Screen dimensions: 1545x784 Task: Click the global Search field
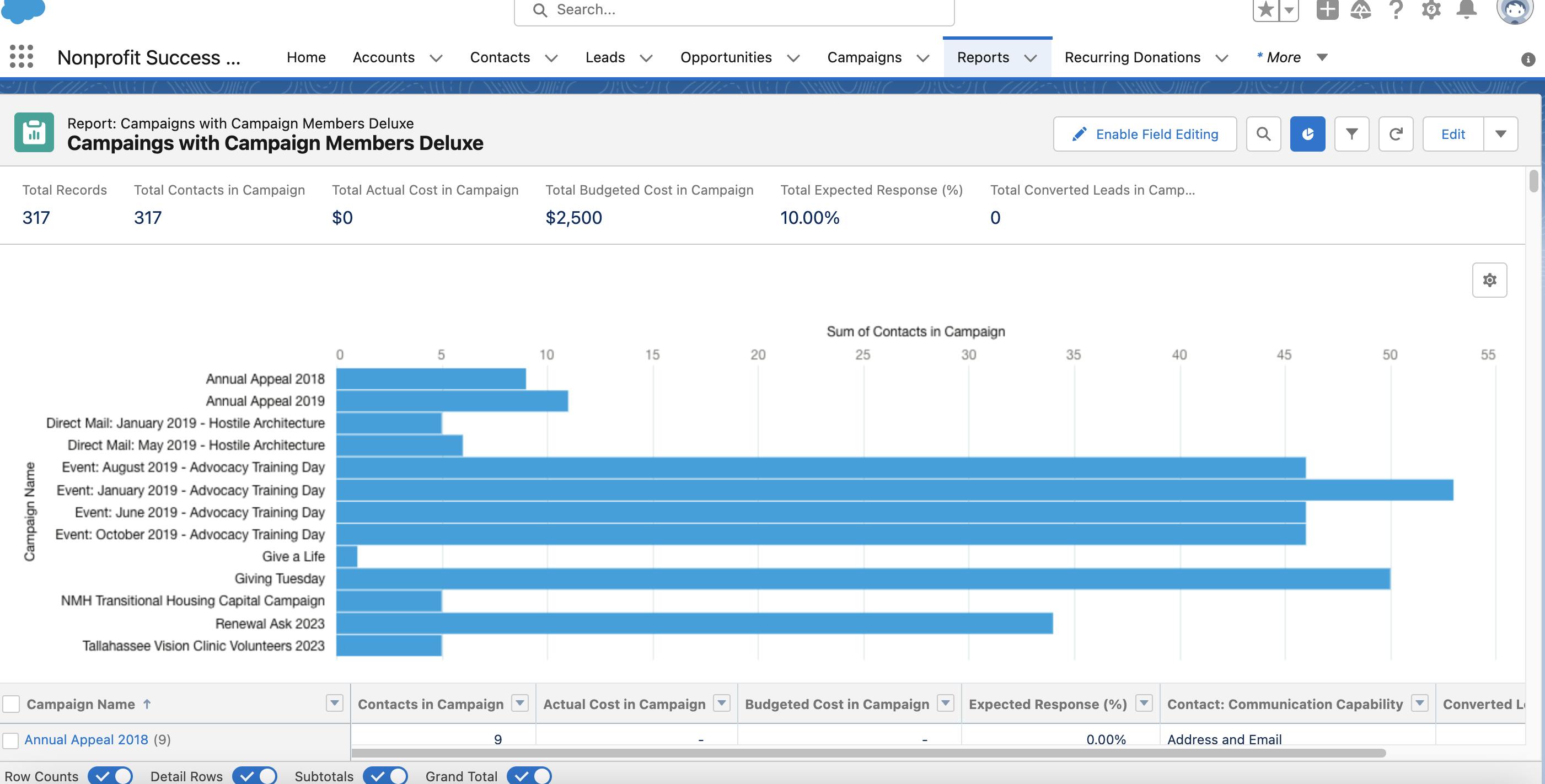(734, 10)
